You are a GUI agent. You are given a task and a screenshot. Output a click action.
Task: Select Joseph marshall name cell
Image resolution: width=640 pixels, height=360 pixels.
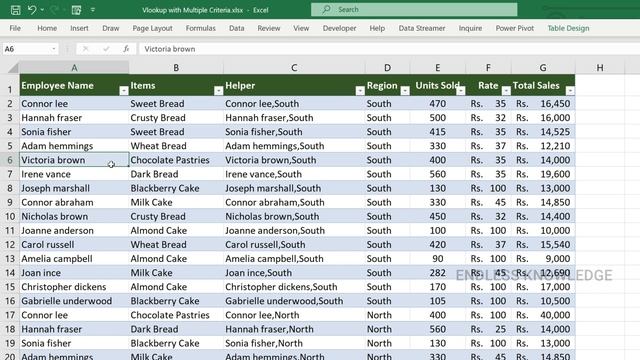coord(74,188)
